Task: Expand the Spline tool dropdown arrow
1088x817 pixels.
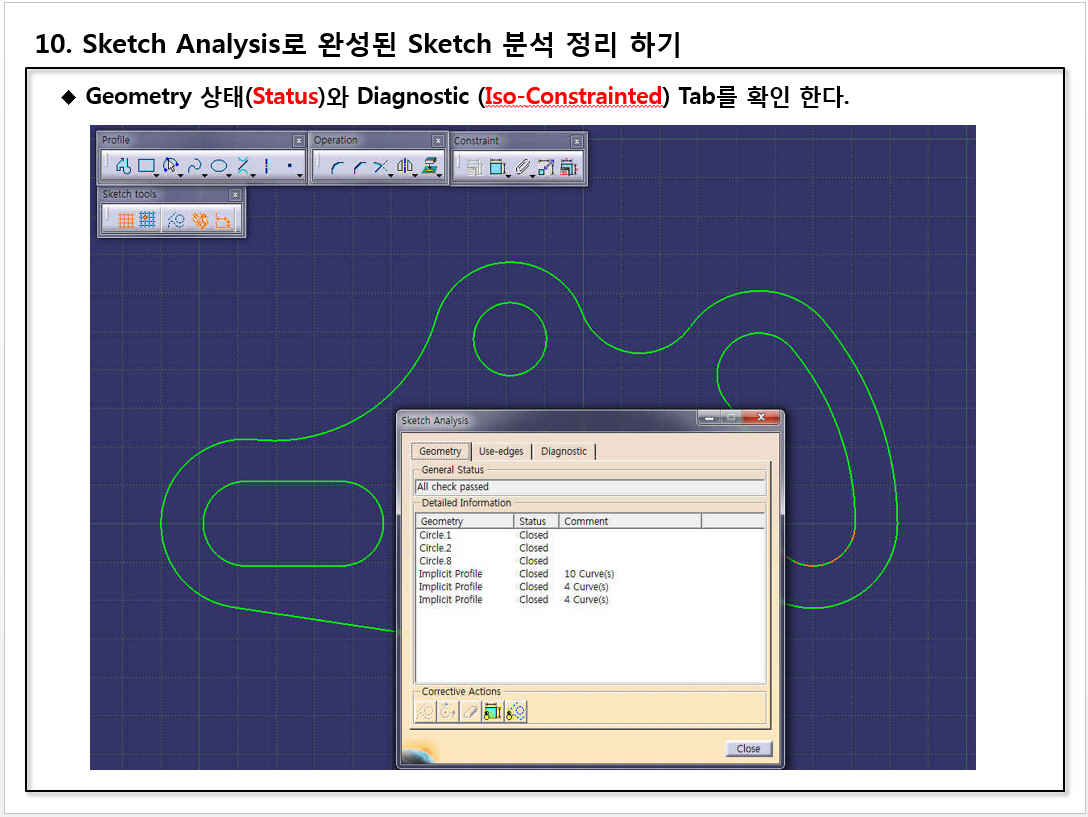Action: coord(205,175)
